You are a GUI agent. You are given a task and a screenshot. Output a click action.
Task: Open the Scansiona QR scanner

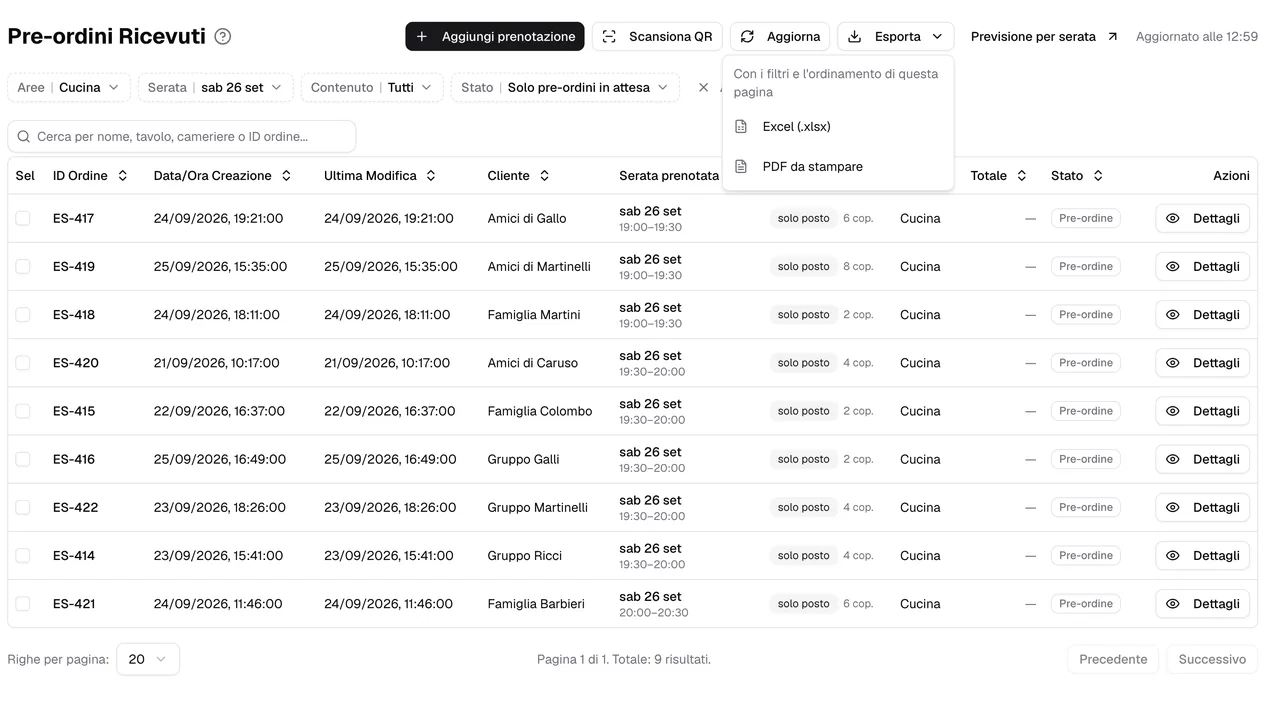(x=657, y=37)
